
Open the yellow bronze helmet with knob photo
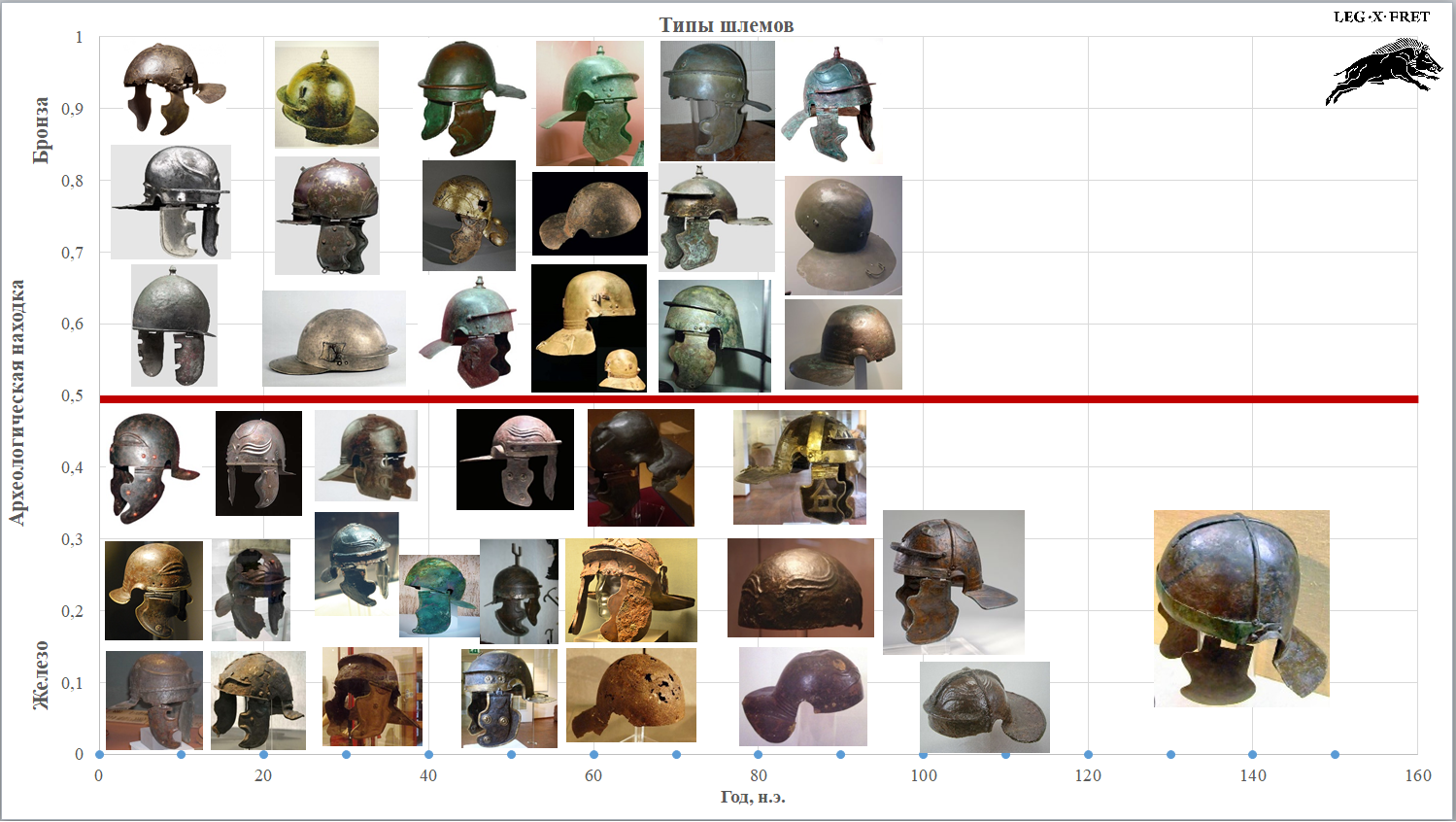pos(326,94)
